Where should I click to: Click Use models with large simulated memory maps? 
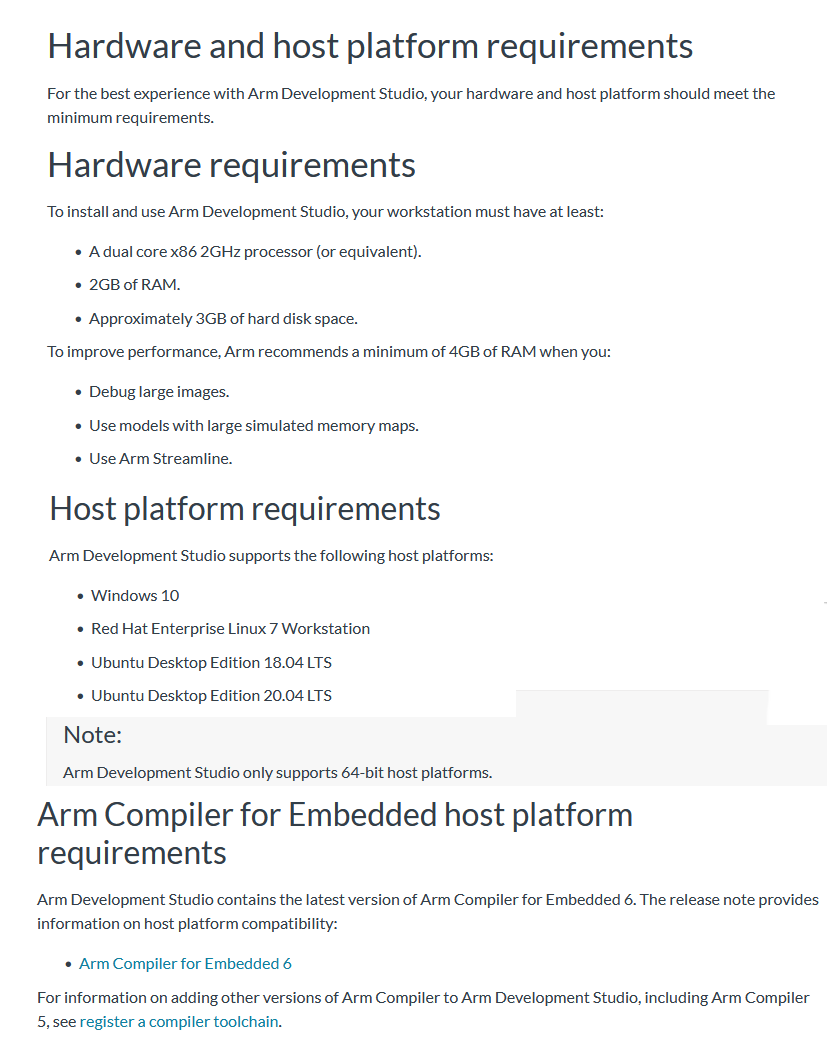point(254,426)
